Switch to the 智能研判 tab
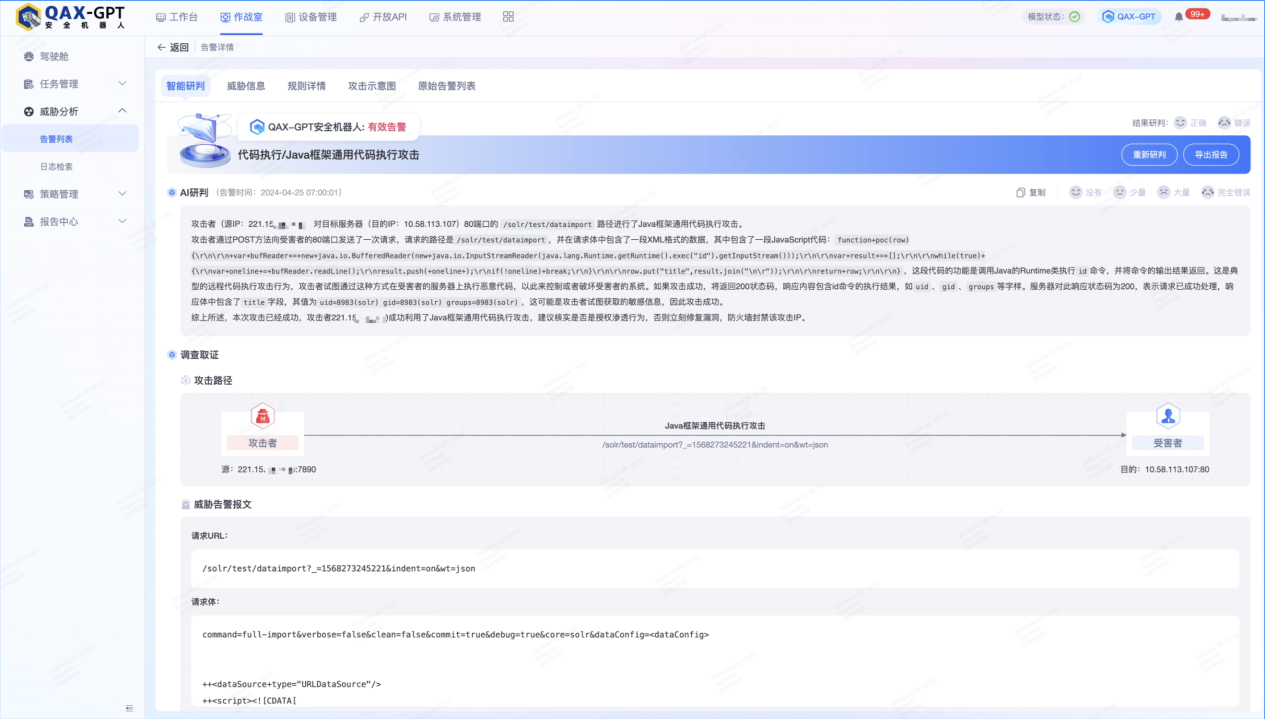 (185, 86)
